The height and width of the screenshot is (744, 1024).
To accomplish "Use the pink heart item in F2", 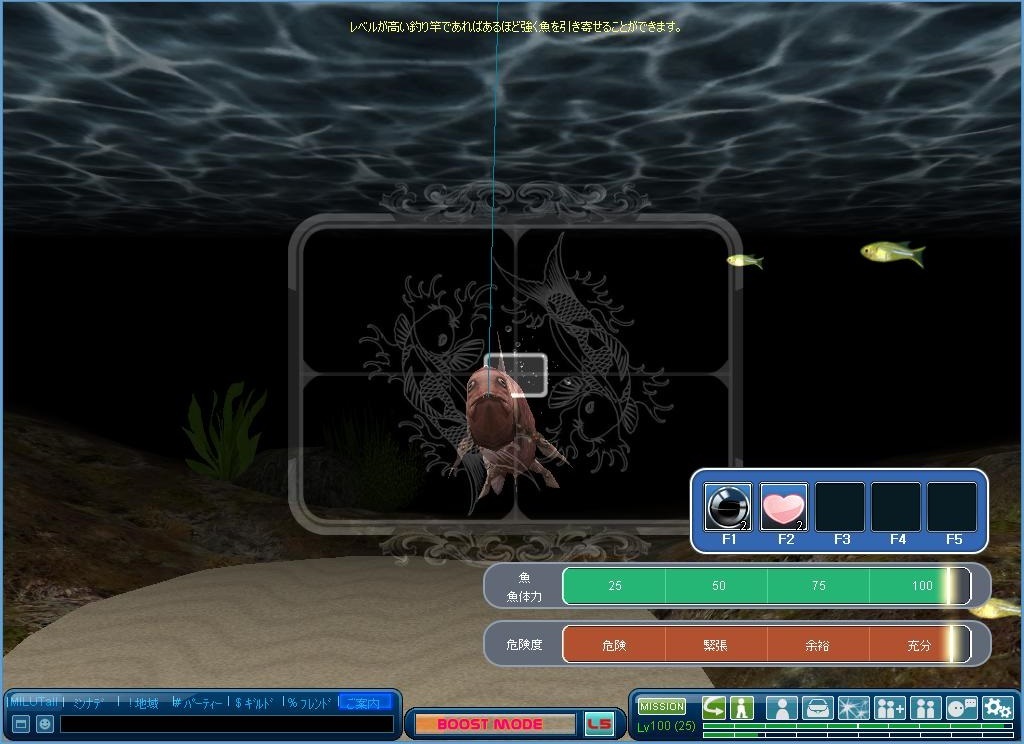I will point(784,506).
